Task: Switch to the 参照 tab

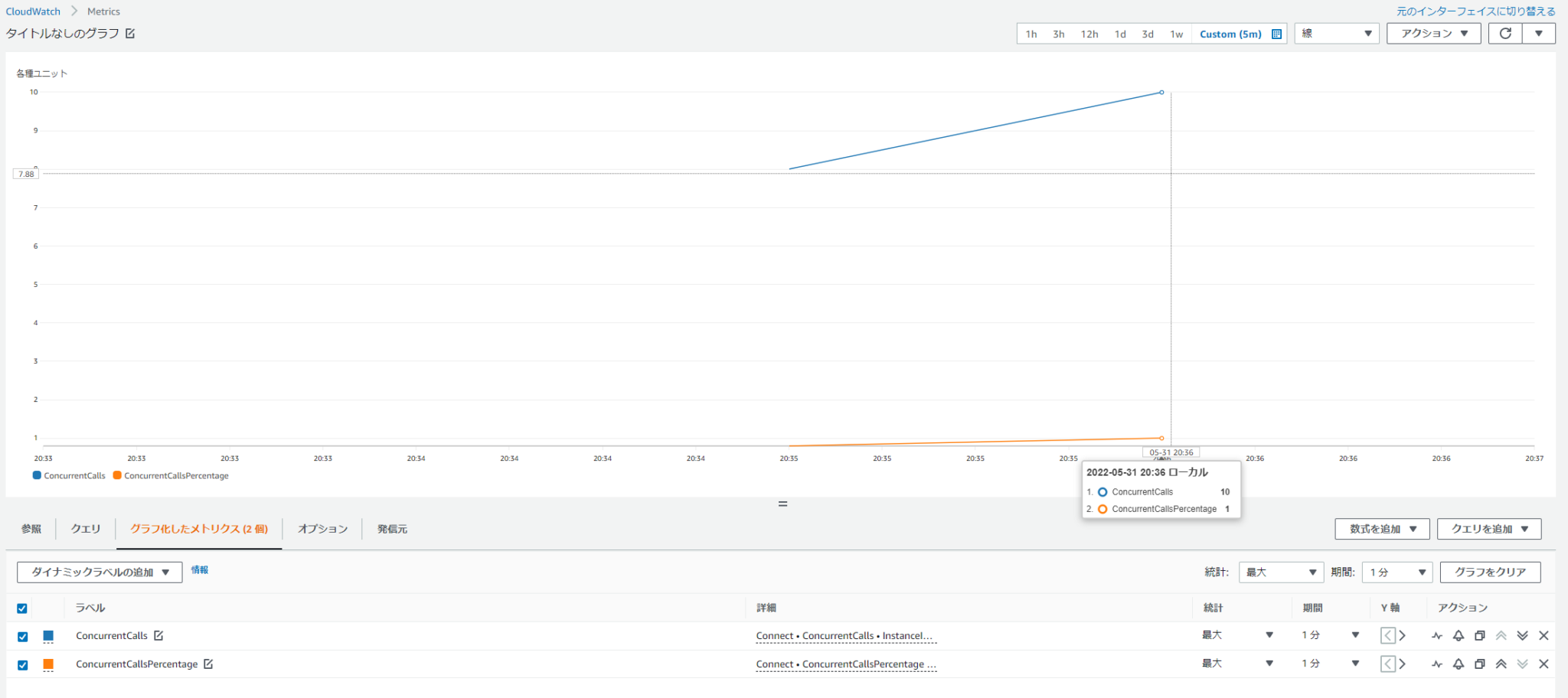Action: click(x=31, y=529)
